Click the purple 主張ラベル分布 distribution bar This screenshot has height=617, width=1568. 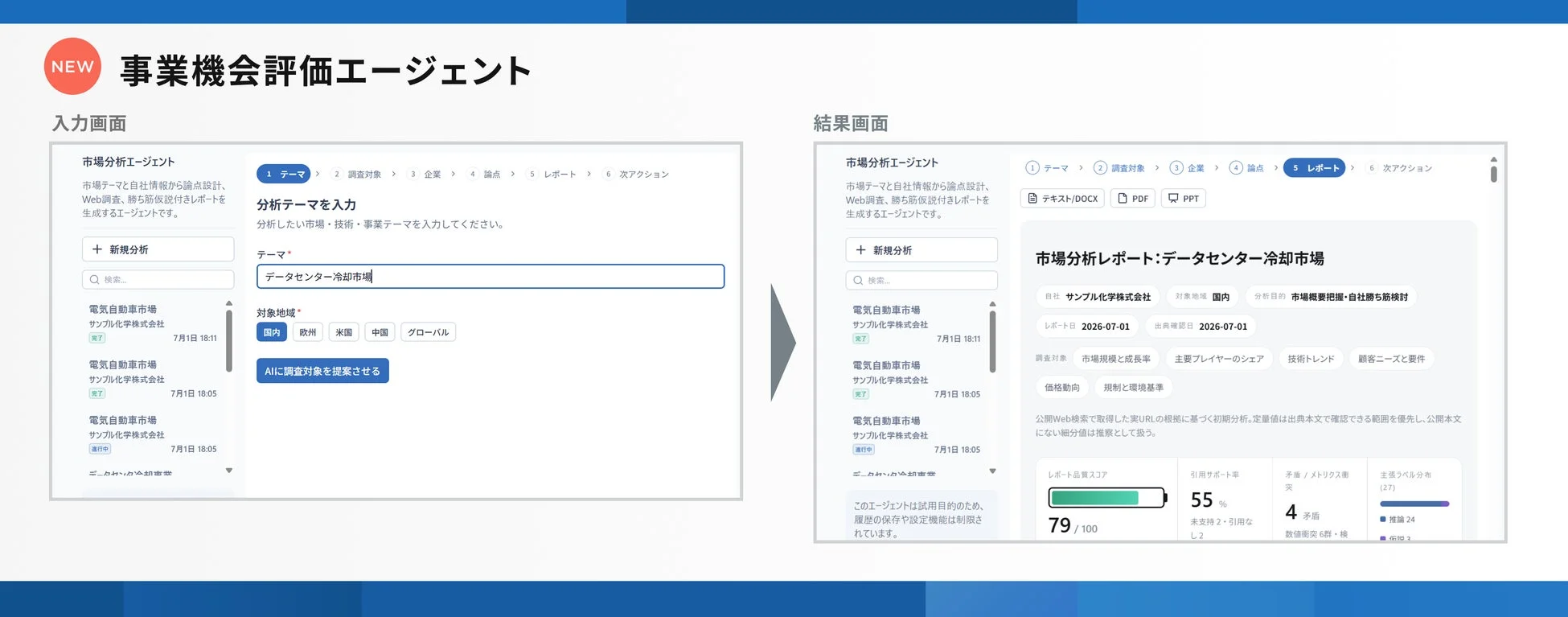click(1414, 504)
